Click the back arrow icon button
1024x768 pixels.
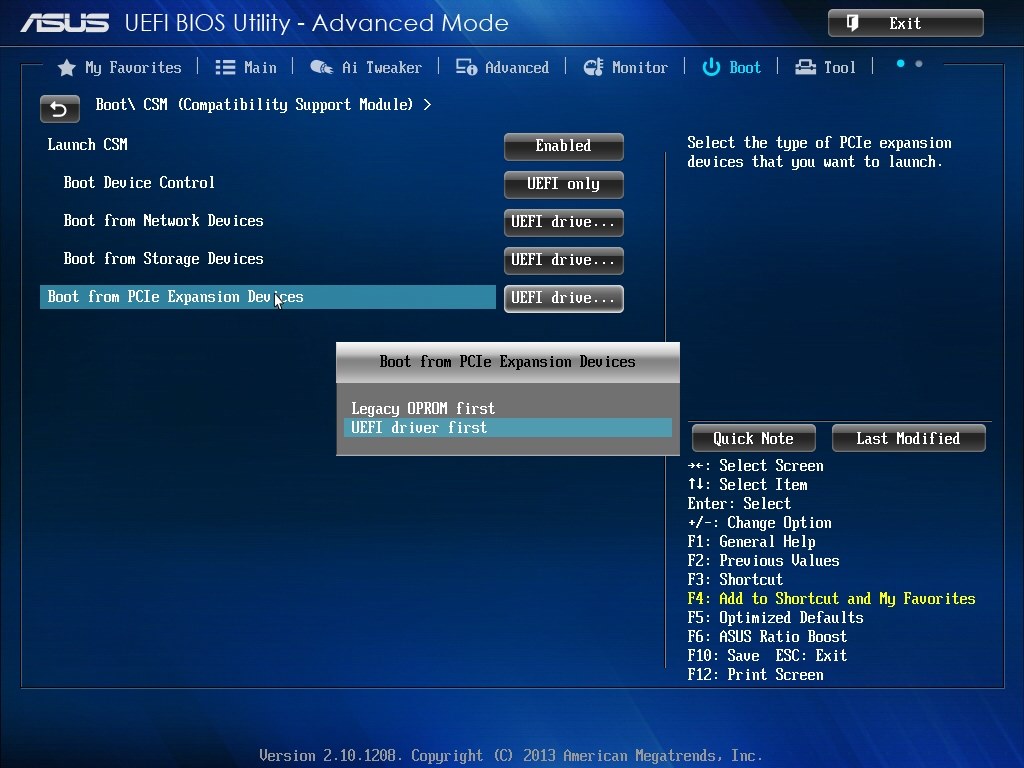click(x=59, y=108)
